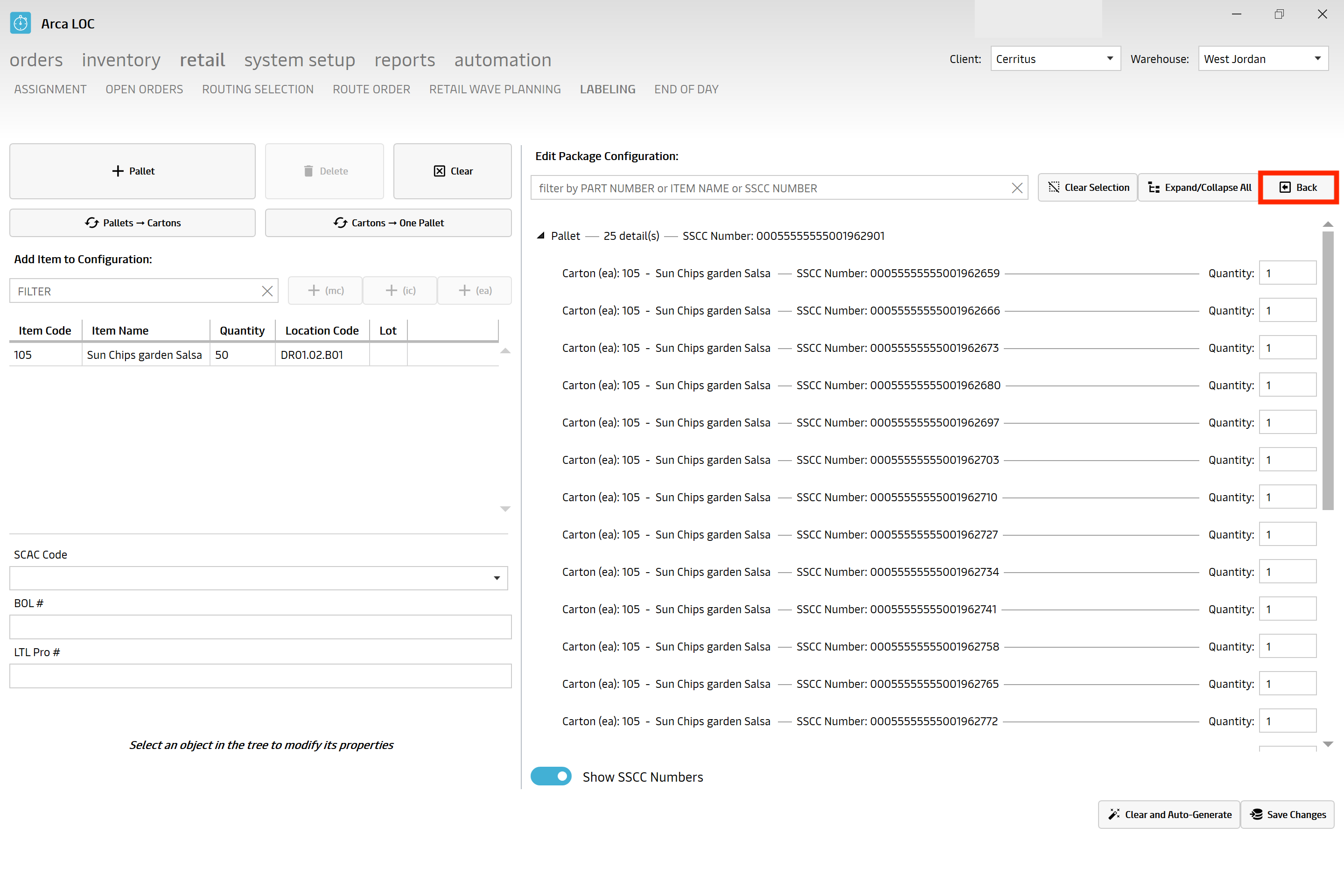Edit quantity for carton SSCC ending 1962772
Image resolution: width=1344 pixels, height=896 pixels.
1288,721
